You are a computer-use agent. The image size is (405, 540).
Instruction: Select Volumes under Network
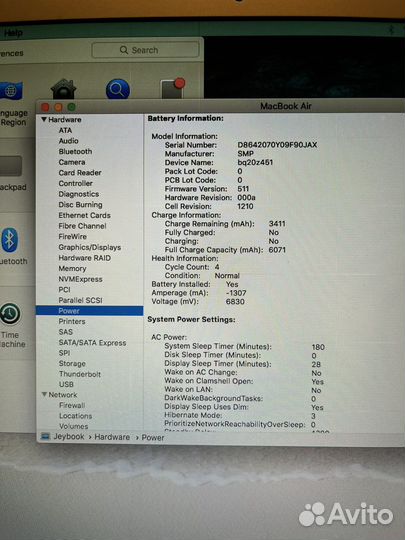[74, 426]
